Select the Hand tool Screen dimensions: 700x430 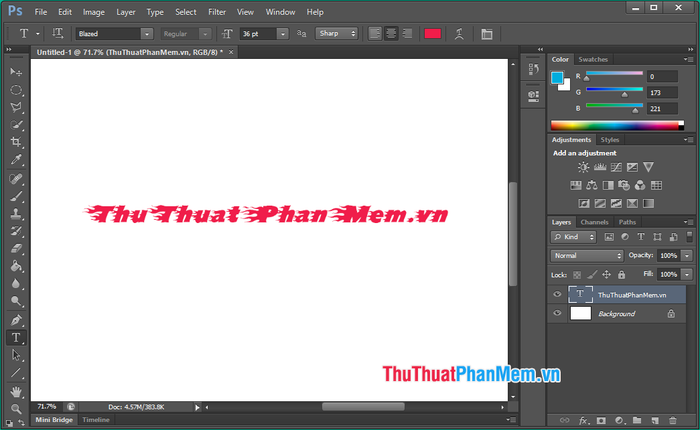point(16,392)
